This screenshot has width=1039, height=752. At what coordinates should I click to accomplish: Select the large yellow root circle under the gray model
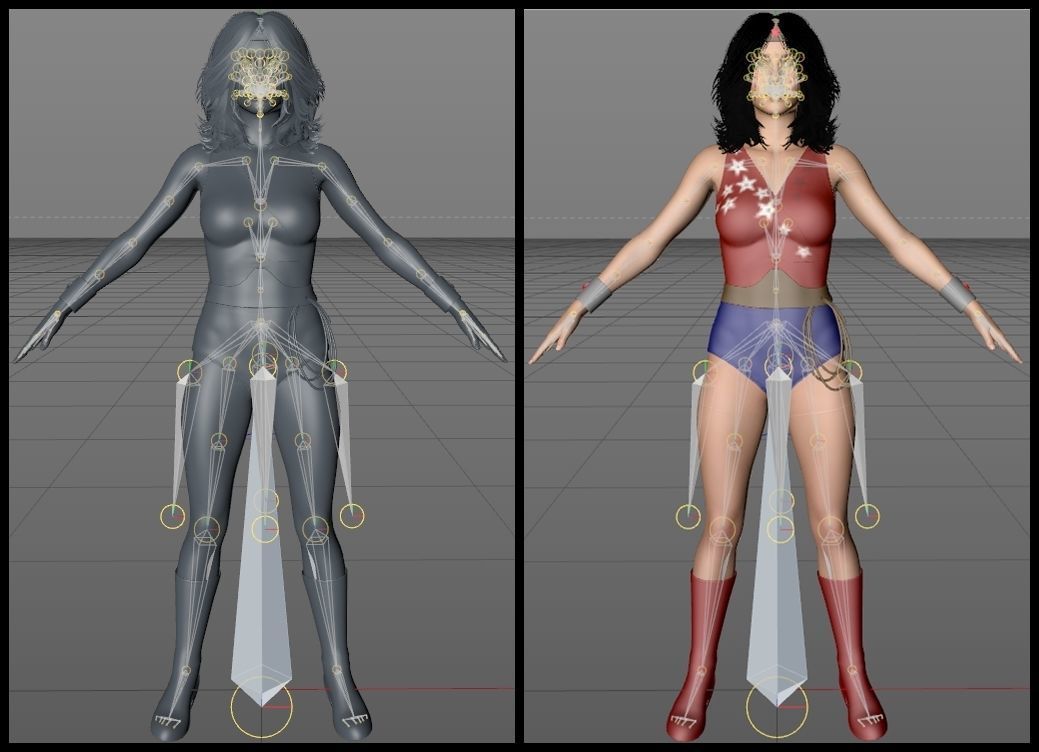click(x=261, y=707)
